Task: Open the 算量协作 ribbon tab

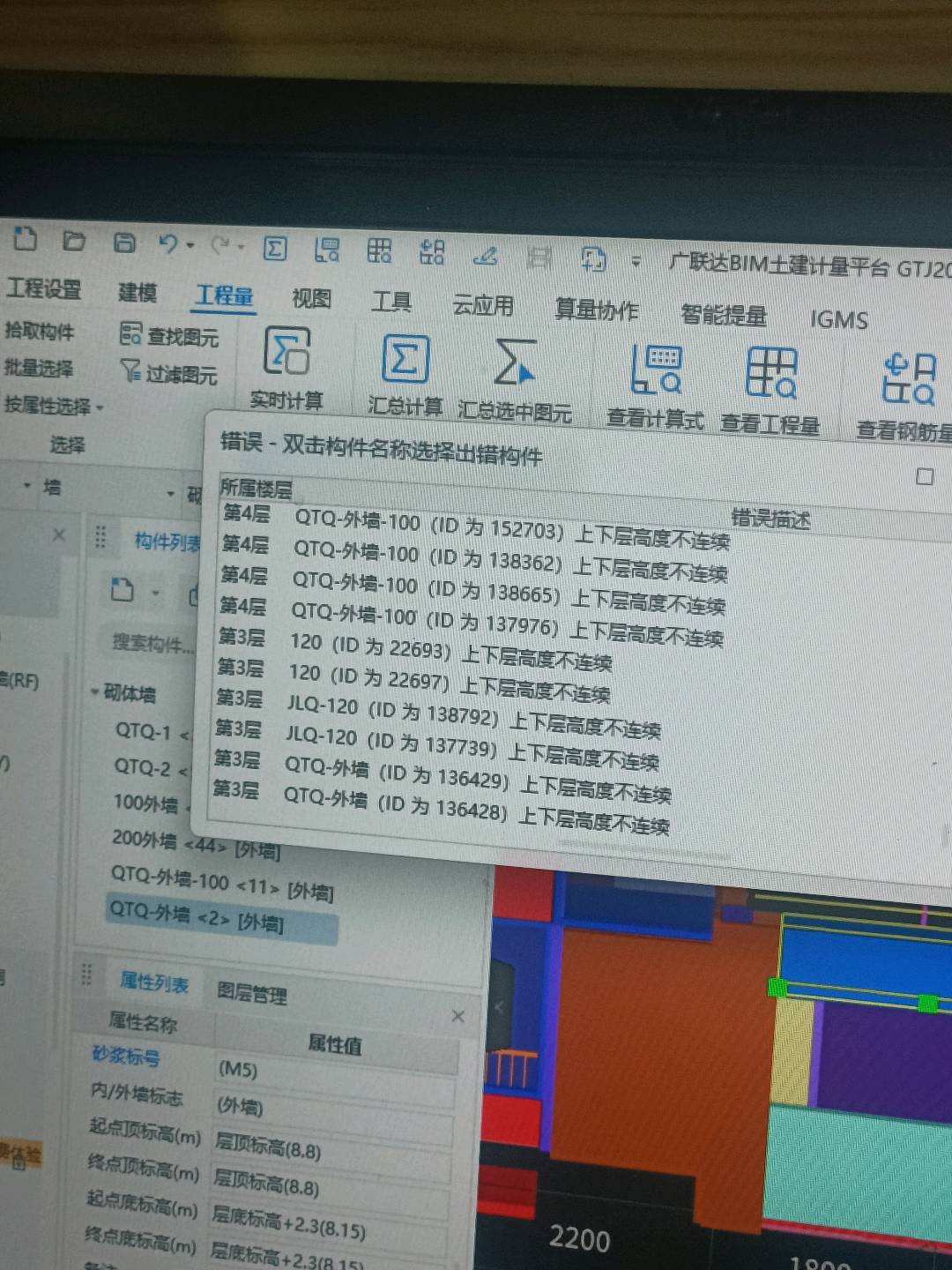Action: [596, 310]
